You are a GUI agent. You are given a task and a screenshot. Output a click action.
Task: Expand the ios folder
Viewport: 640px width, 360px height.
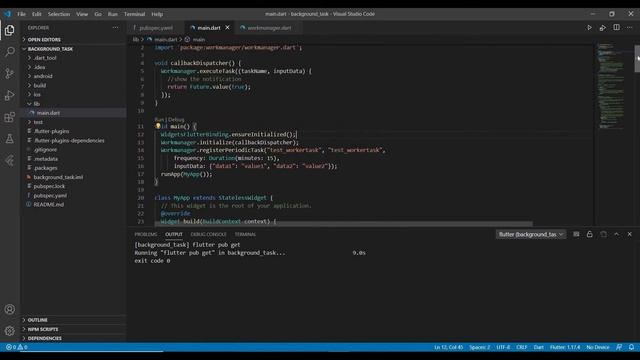click(73, 94)
